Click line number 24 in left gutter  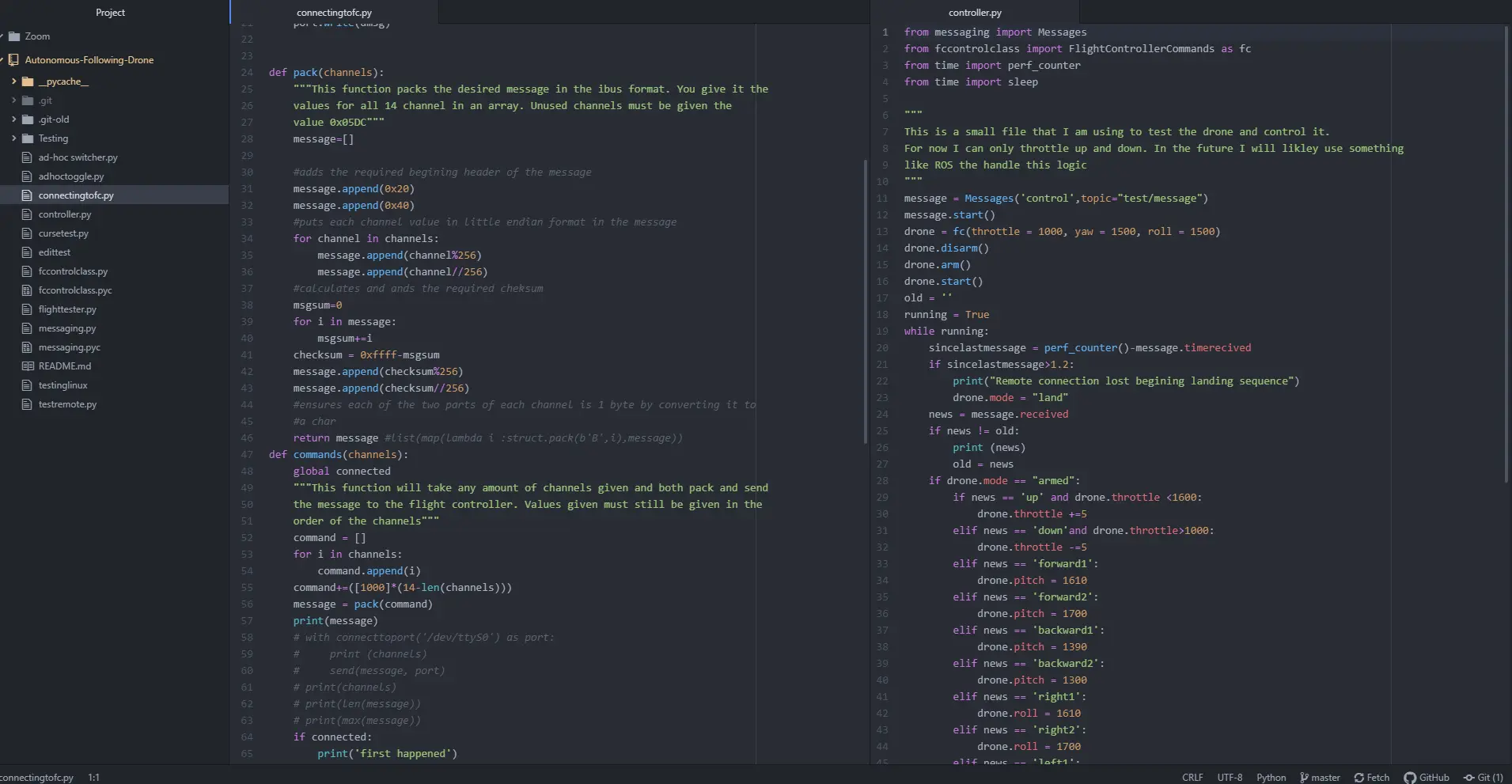[247, 72]
